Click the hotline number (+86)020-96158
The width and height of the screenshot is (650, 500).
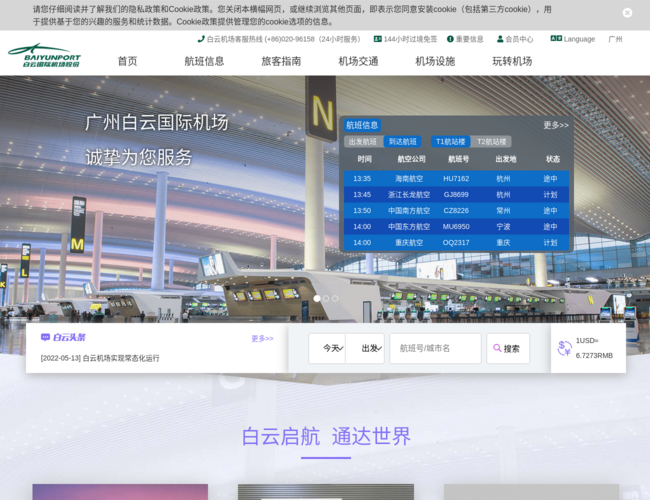[x=289, y=39]
